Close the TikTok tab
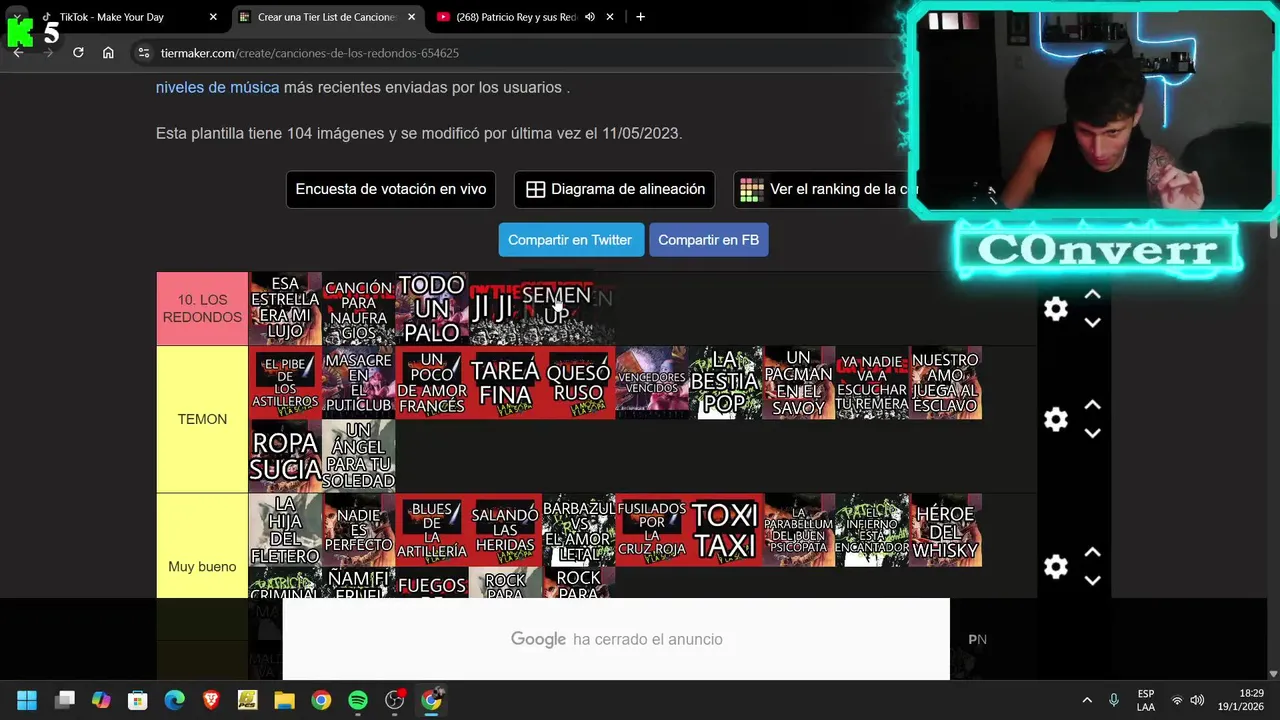 (212, 17)
